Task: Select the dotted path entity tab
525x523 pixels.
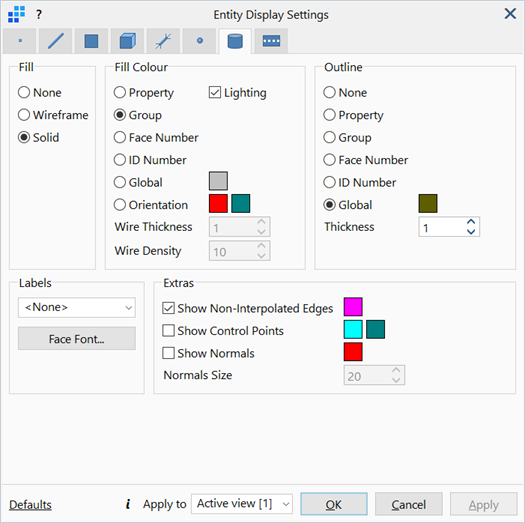Action: (271, 41)
